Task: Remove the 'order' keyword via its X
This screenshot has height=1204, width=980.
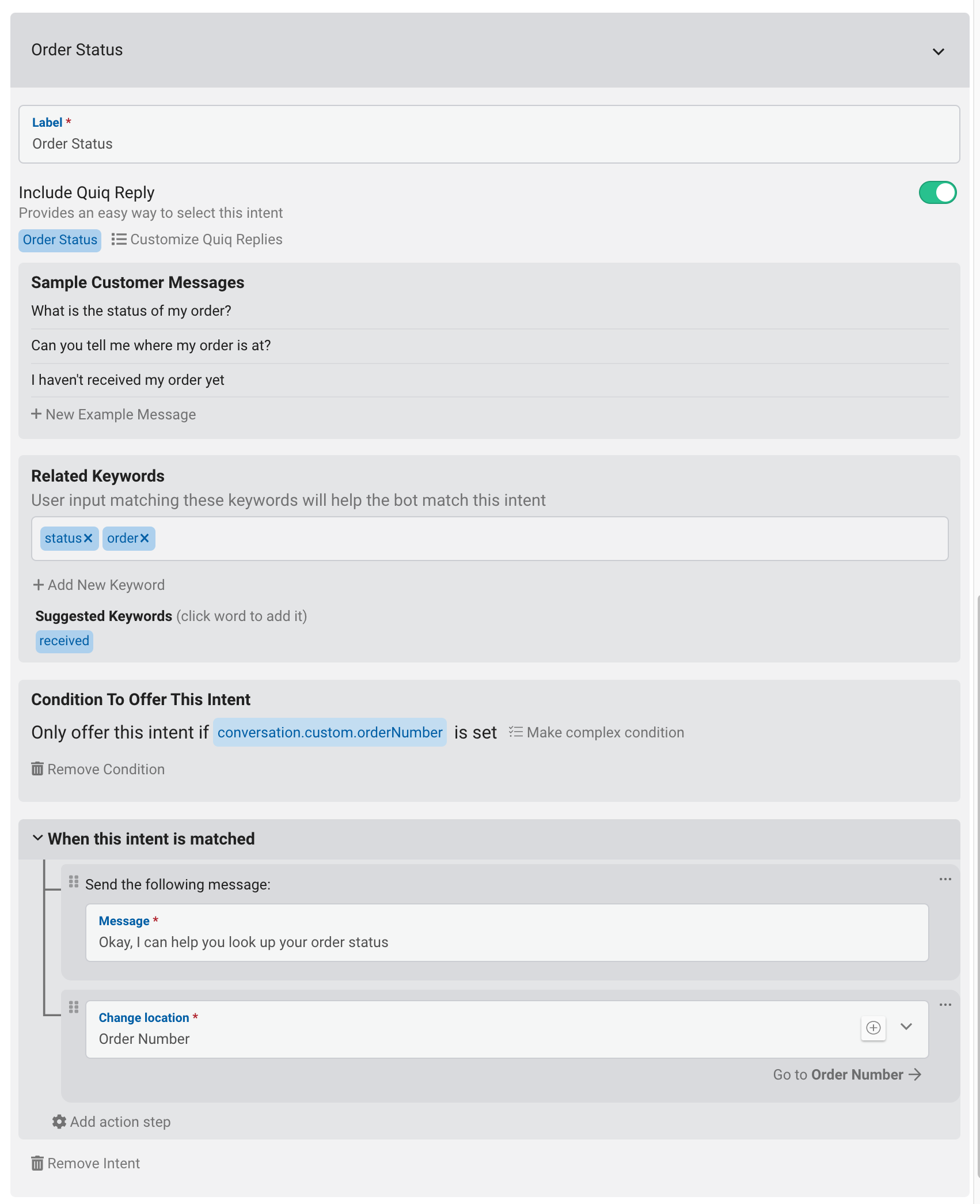Action: [145, 538]
